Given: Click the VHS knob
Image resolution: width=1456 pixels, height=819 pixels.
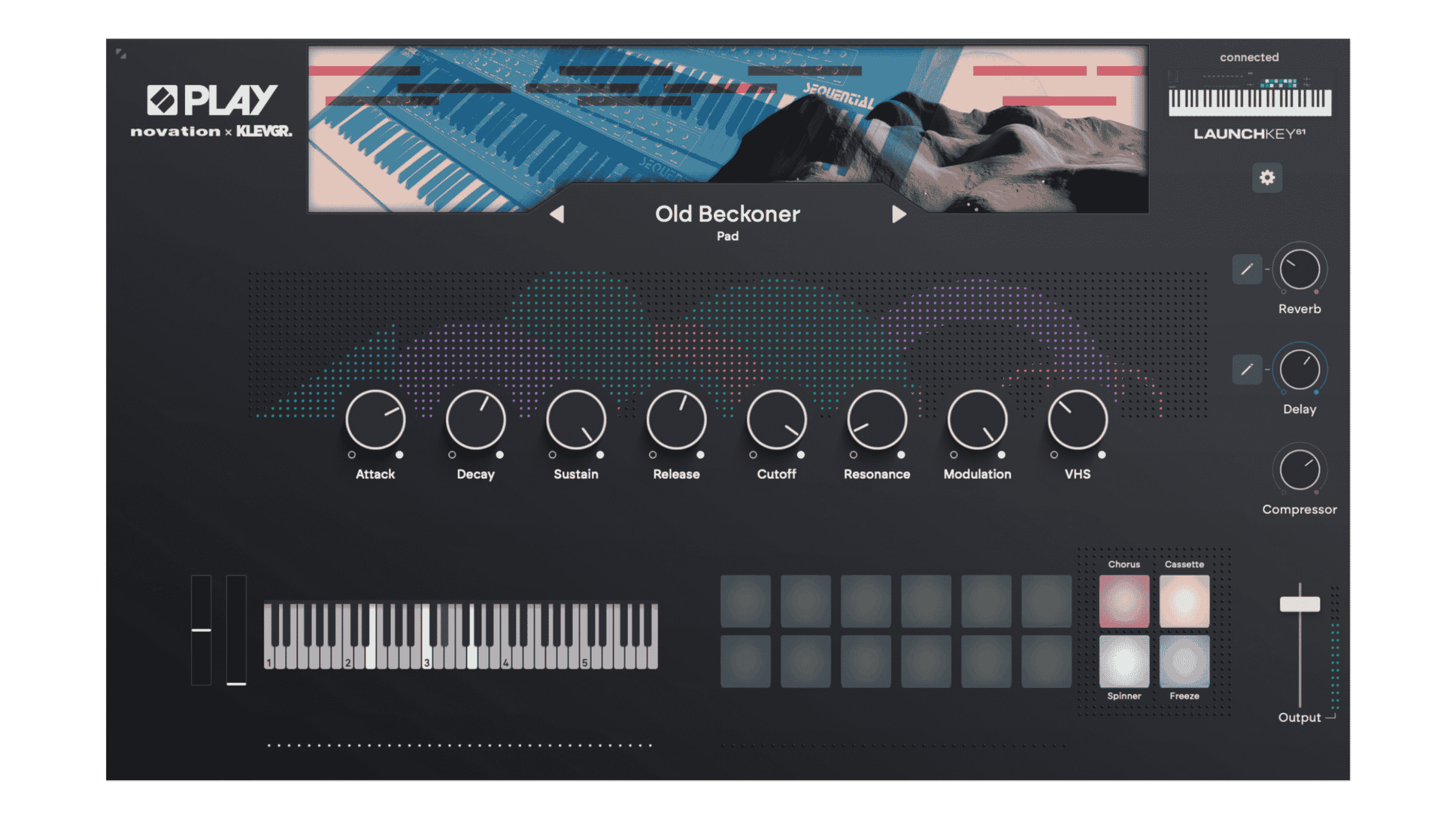Looking at the screenshot, I should 1077,420.
